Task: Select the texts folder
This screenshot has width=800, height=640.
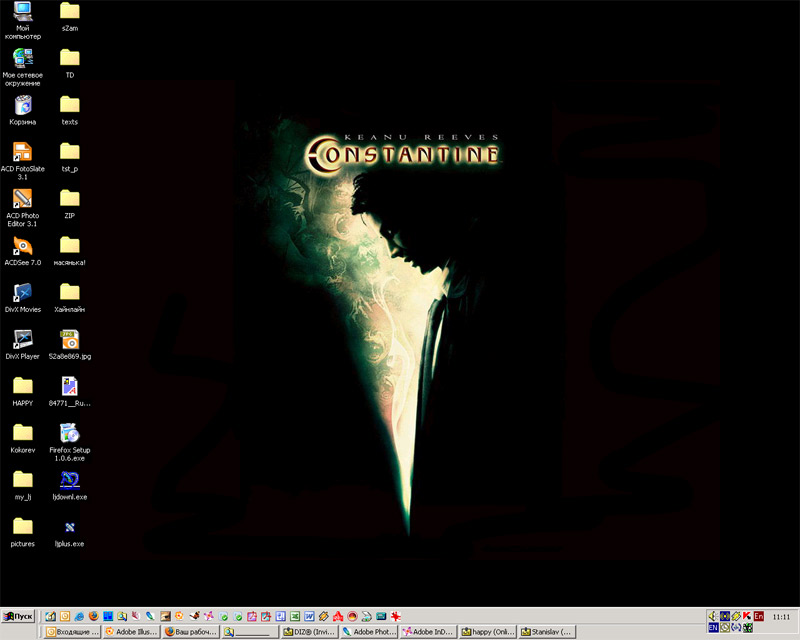Action: click(x=70, y=110)
